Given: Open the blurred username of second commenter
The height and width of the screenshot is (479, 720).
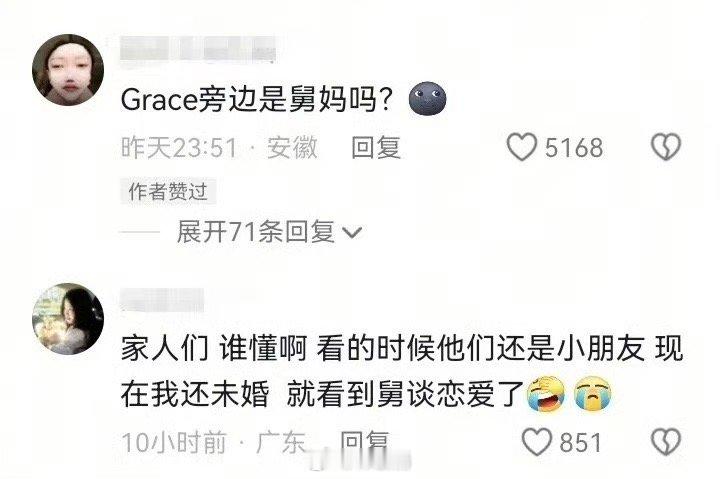Looking at the screenshot, I should tap(162, 299).
